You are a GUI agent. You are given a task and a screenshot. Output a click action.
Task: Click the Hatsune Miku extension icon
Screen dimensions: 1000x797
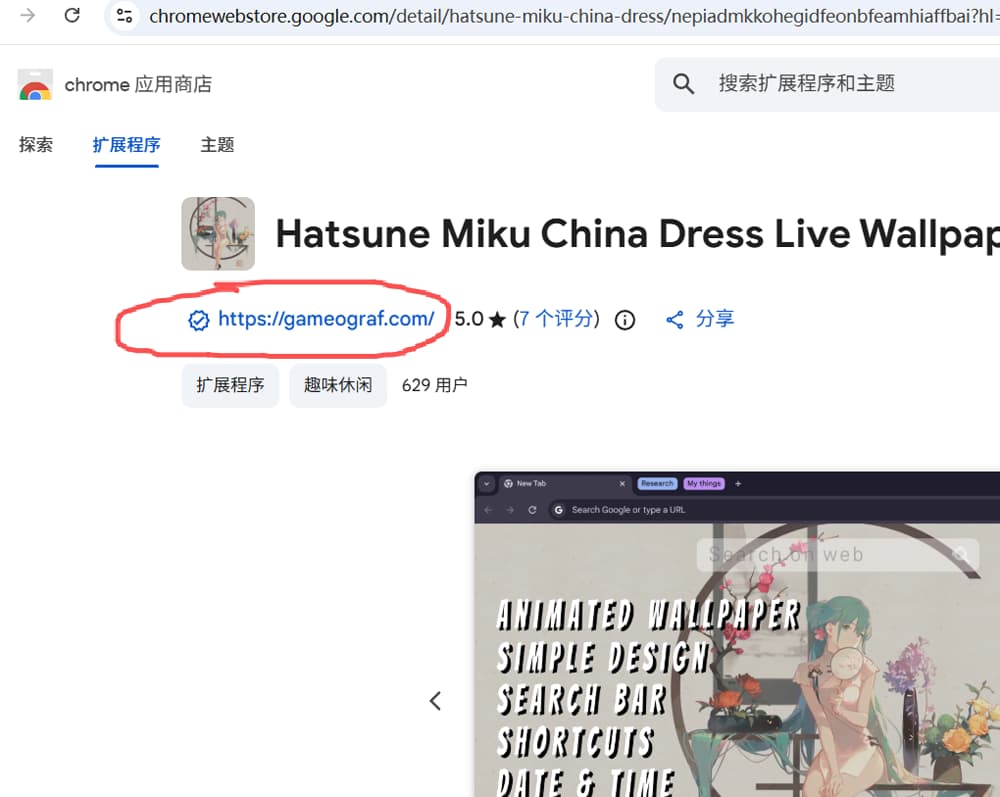(x=218, y=233)
